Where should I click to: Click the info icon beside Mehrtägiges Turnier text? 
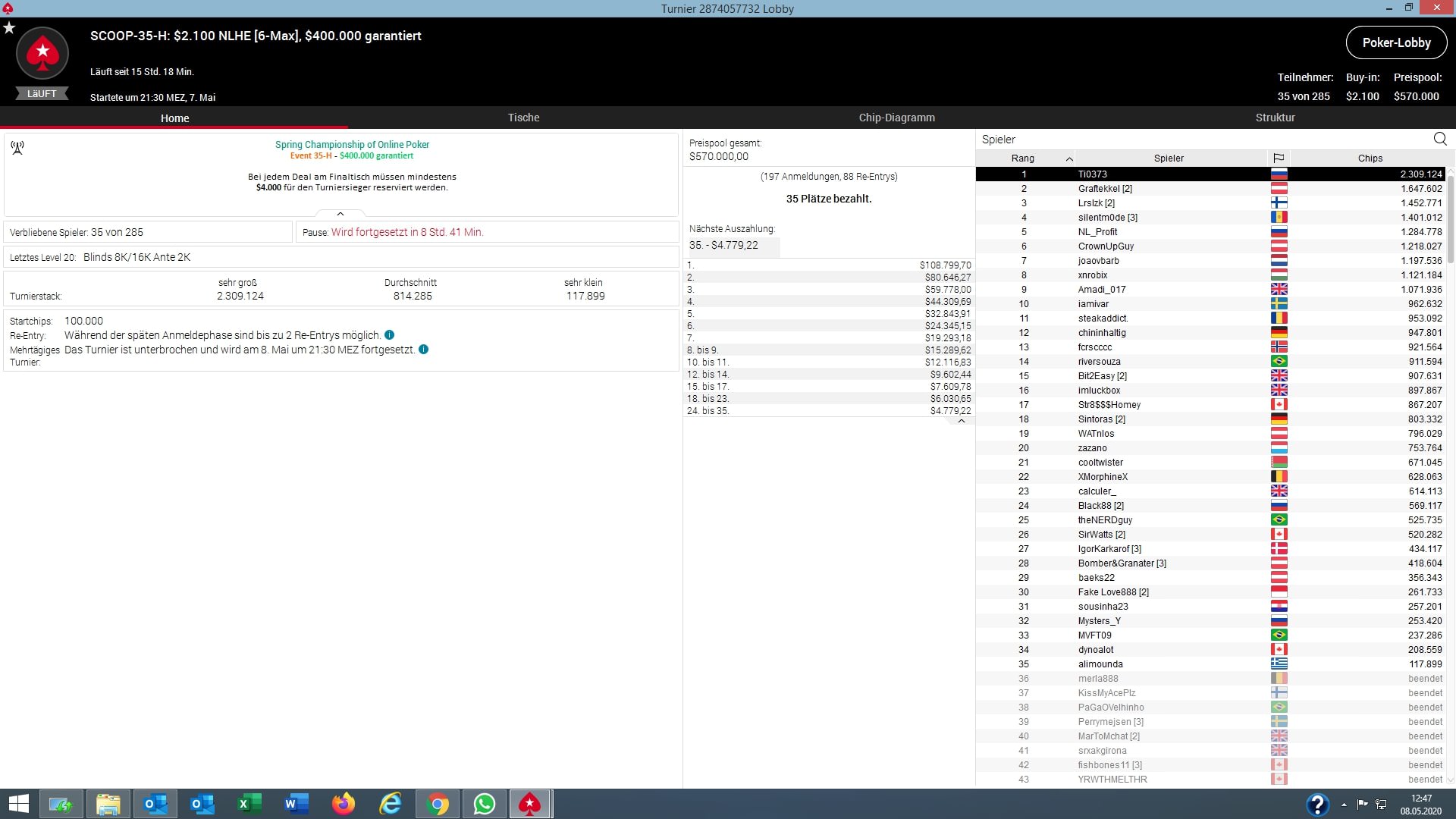tap(423, 350)
